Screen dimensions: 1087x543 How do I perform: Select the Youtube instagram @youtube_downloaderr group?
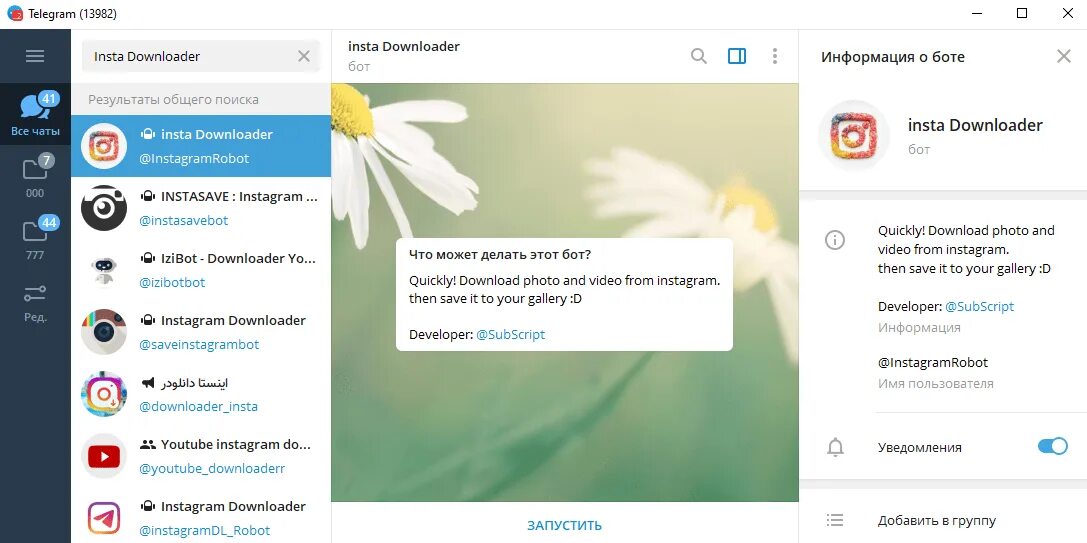pos(201,456)
